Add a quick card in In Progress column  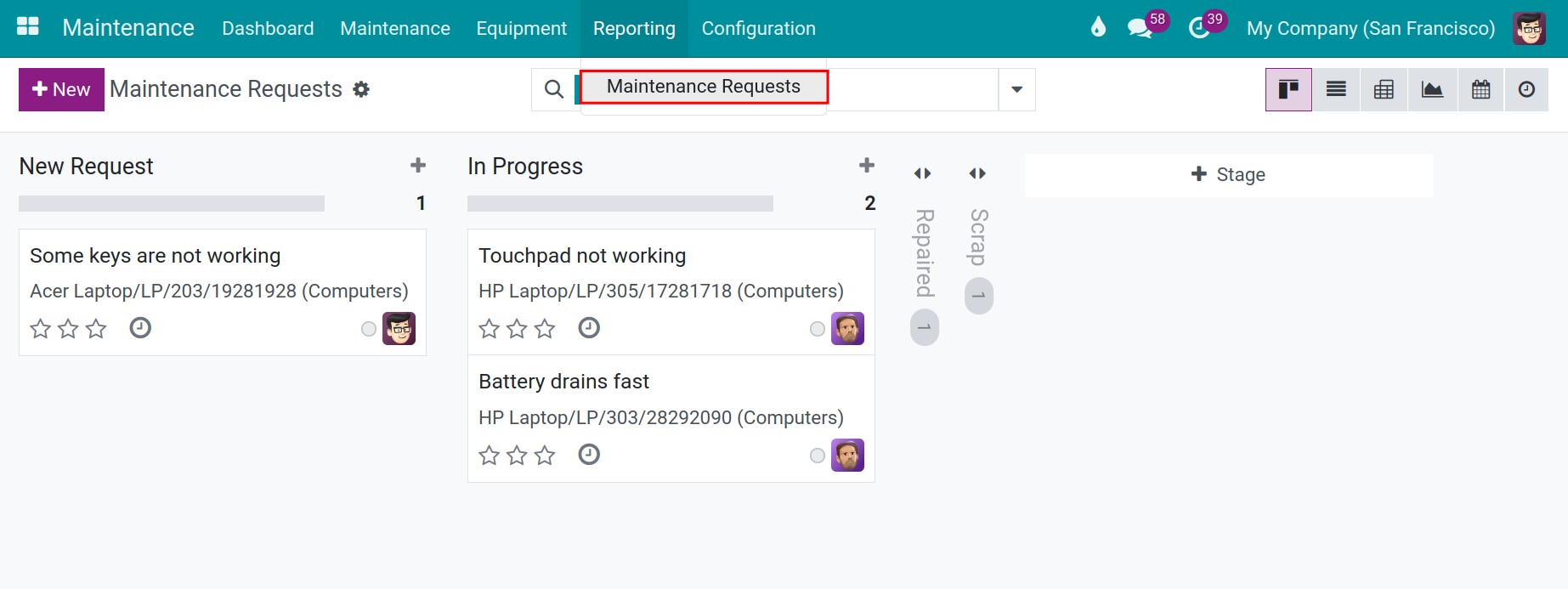[867, 165]
